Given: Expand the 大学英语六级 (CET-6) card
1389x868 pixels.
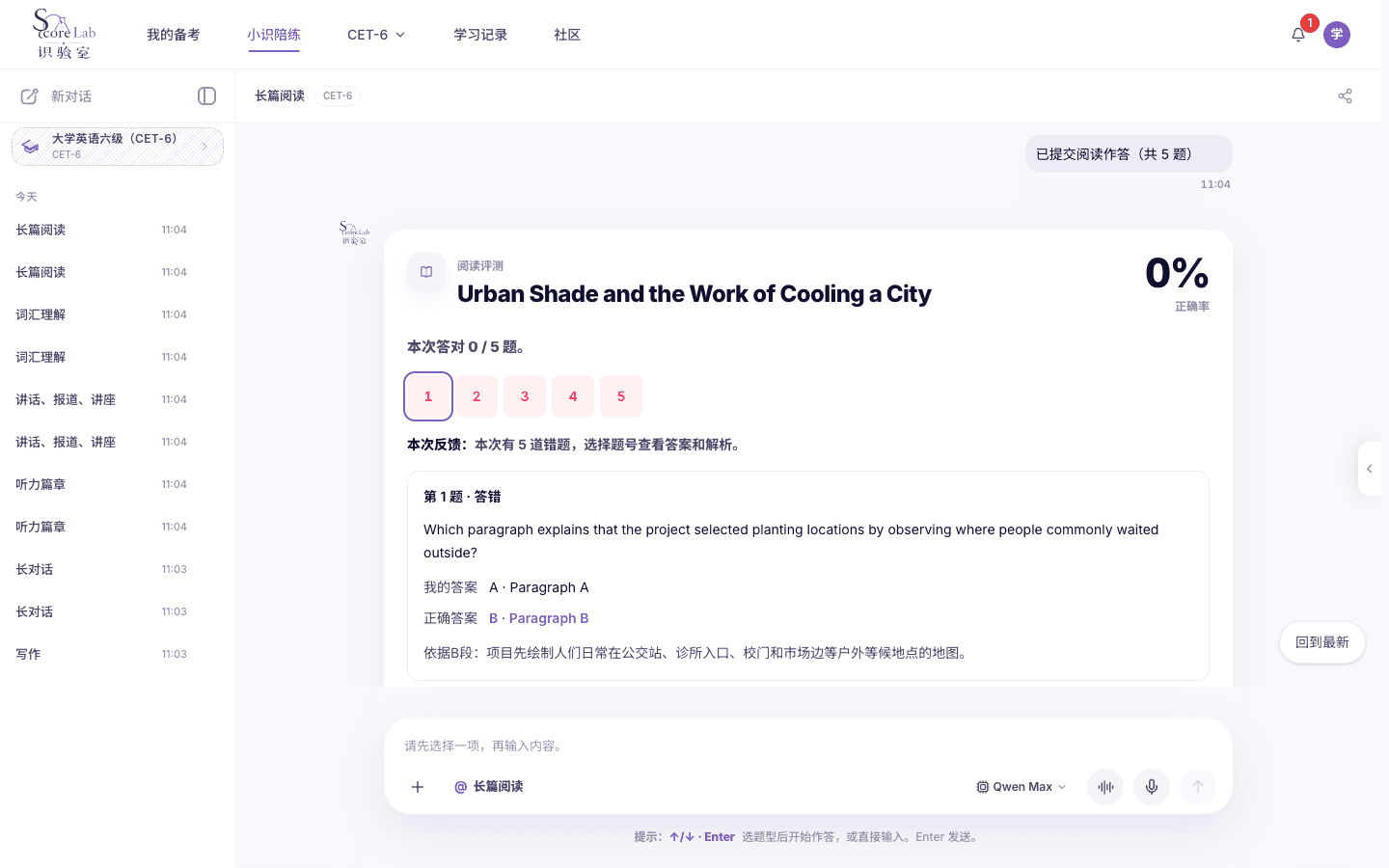Looking at the screenshot, I should click(x=118, y=147).
